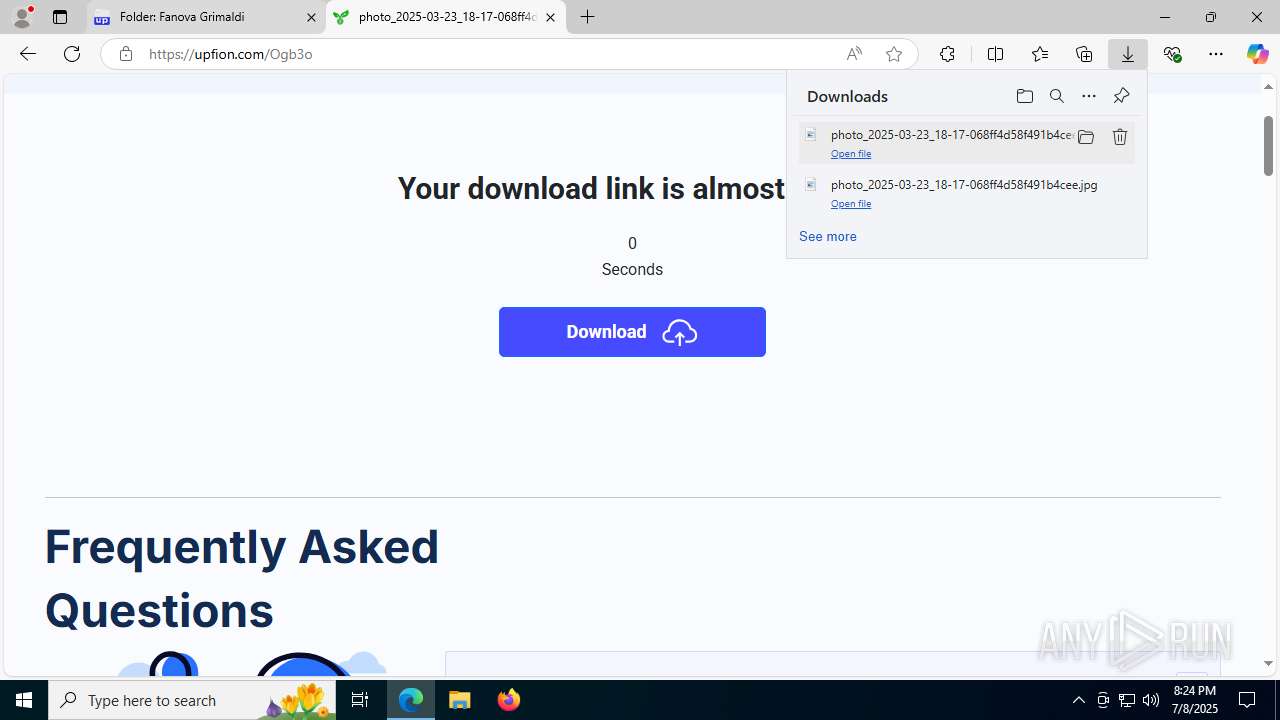1280x720 pixels.
Task: Open Browser essentials icon
Action: [1172, 54]
